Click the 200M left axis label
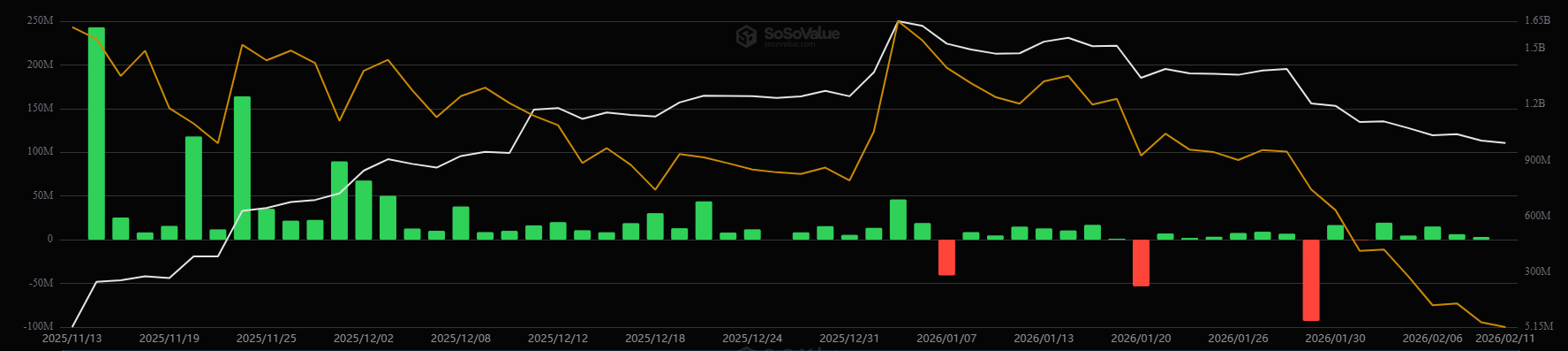Screen dimensions: 1568x351 point(41,65)
